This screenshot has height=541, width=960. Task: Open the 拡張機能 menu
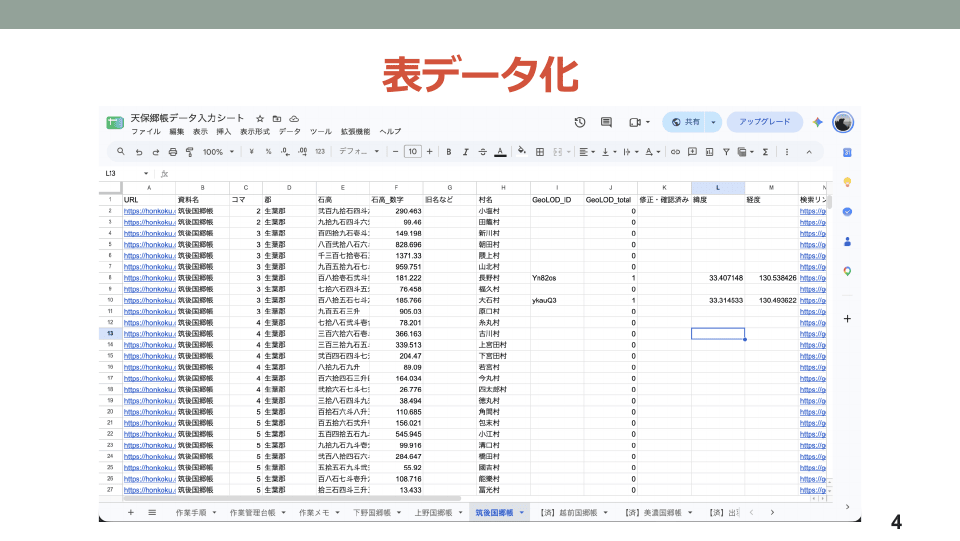coord(355,132)
